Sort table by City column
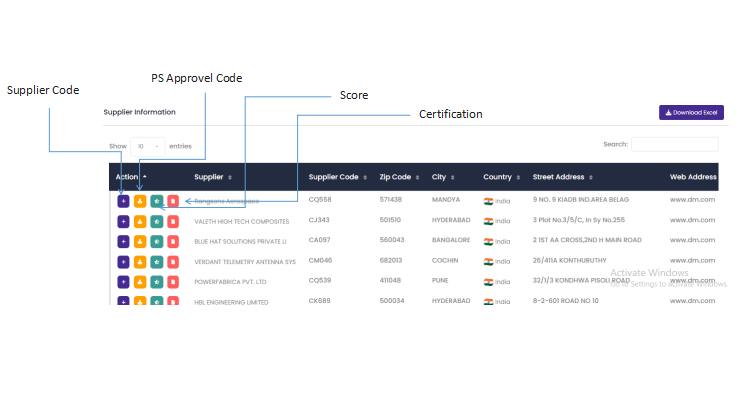This screenshot has height=404, width=753. point(443,177)
